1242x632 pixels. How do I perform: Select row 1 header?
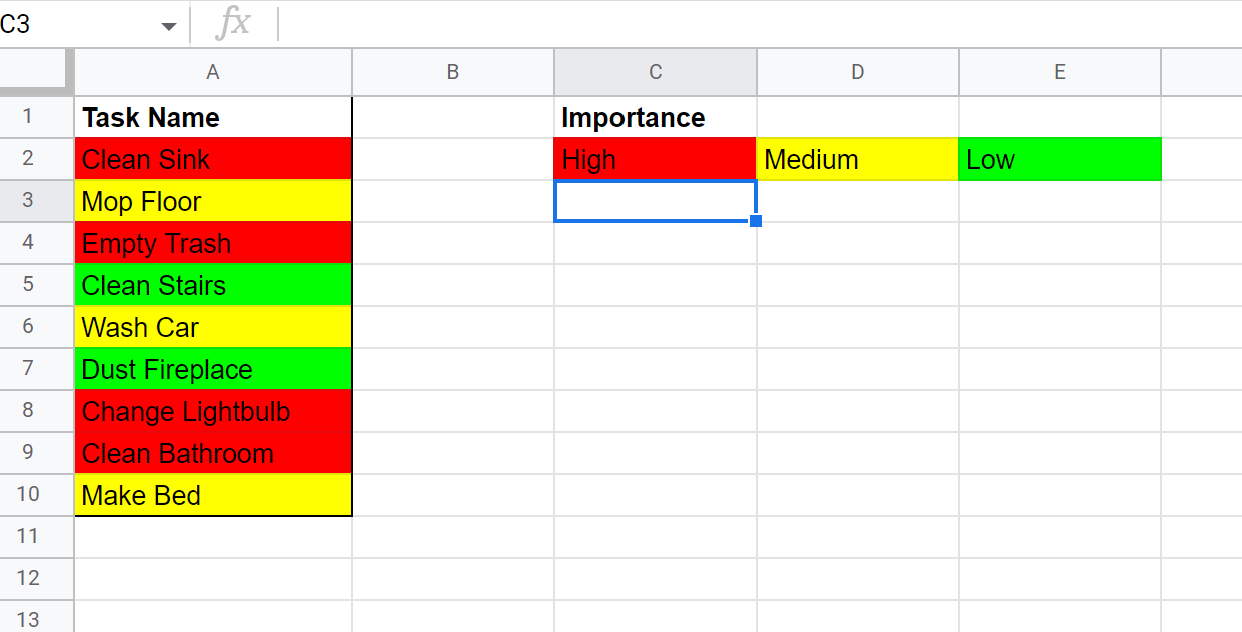coord(28,117)
